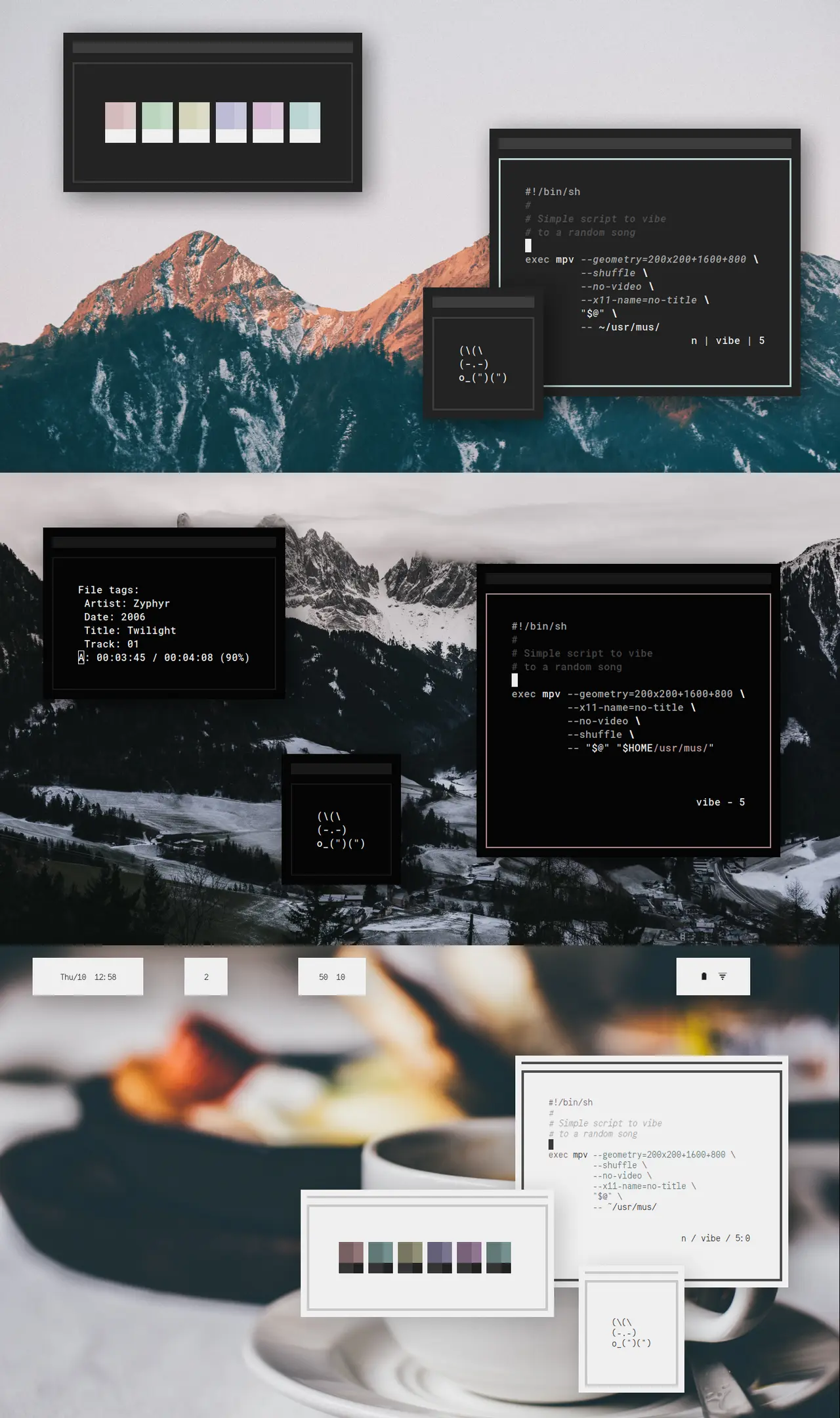Pick the muted olive swatch in the light terminal

click(409, 1257)
